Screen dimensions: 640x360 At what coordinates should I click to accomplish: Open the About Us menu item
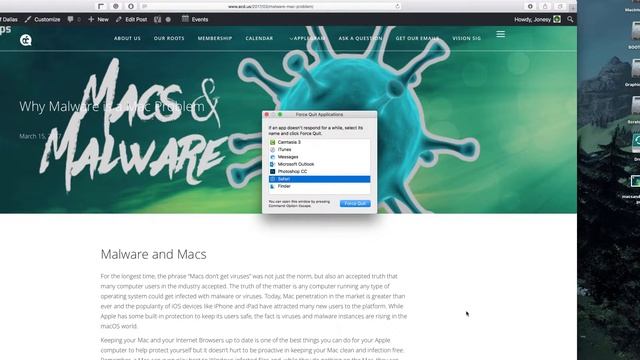coord(127,38)
